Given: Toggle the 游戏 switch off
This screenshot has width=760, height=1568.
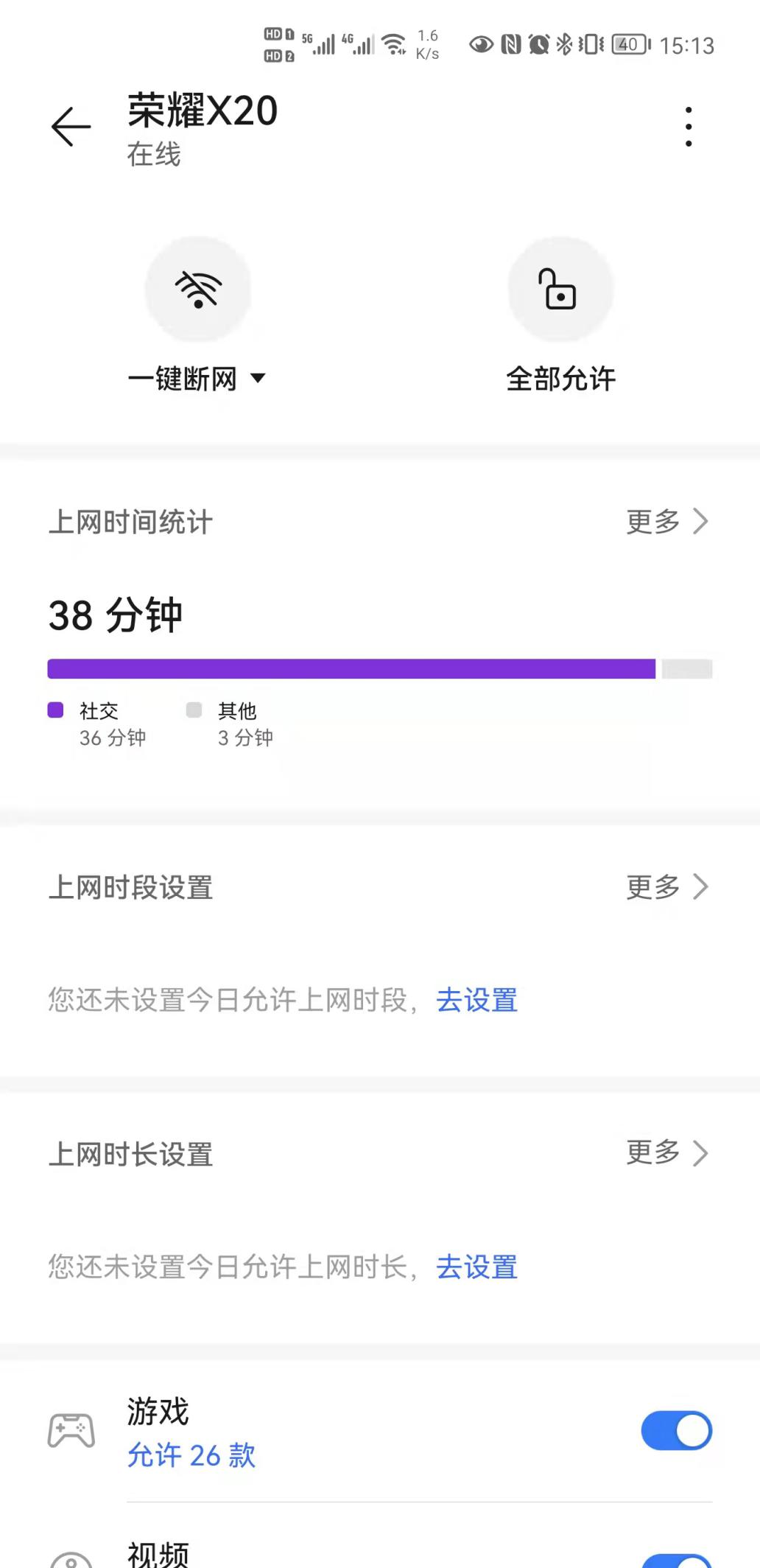Looking at the screenshot, I should click(676, 1431).
